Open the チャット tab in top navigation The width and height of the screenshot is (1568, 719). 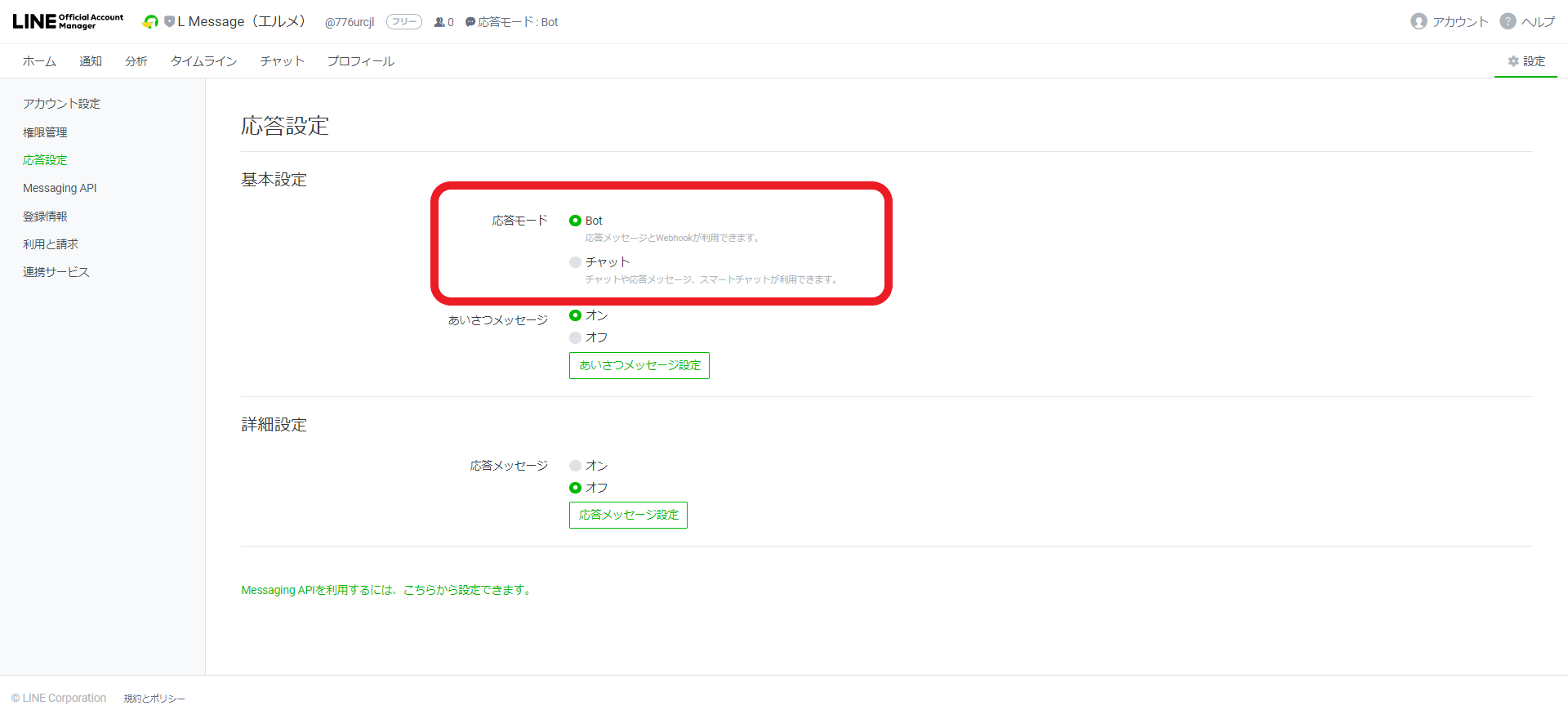(282, 61)
